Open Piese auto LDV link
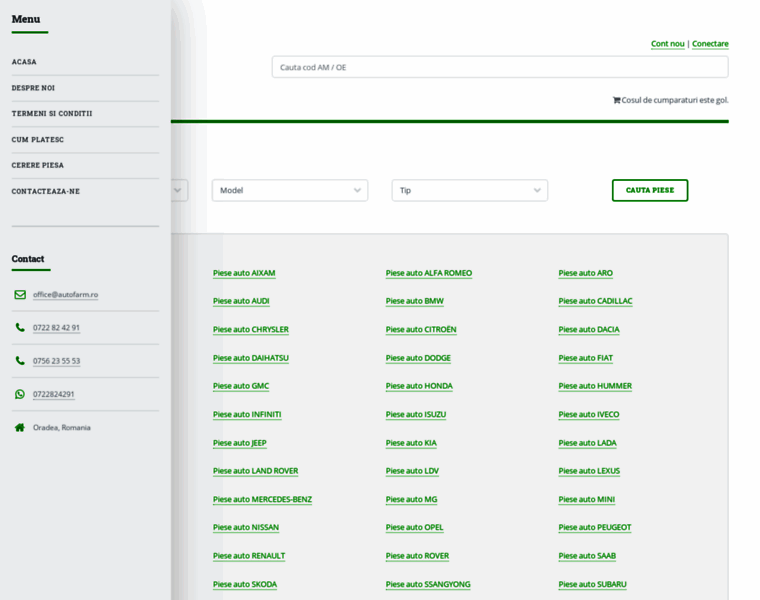Viewport: 760px width, 600px height. pyautogui.click(x=412, y=471)
